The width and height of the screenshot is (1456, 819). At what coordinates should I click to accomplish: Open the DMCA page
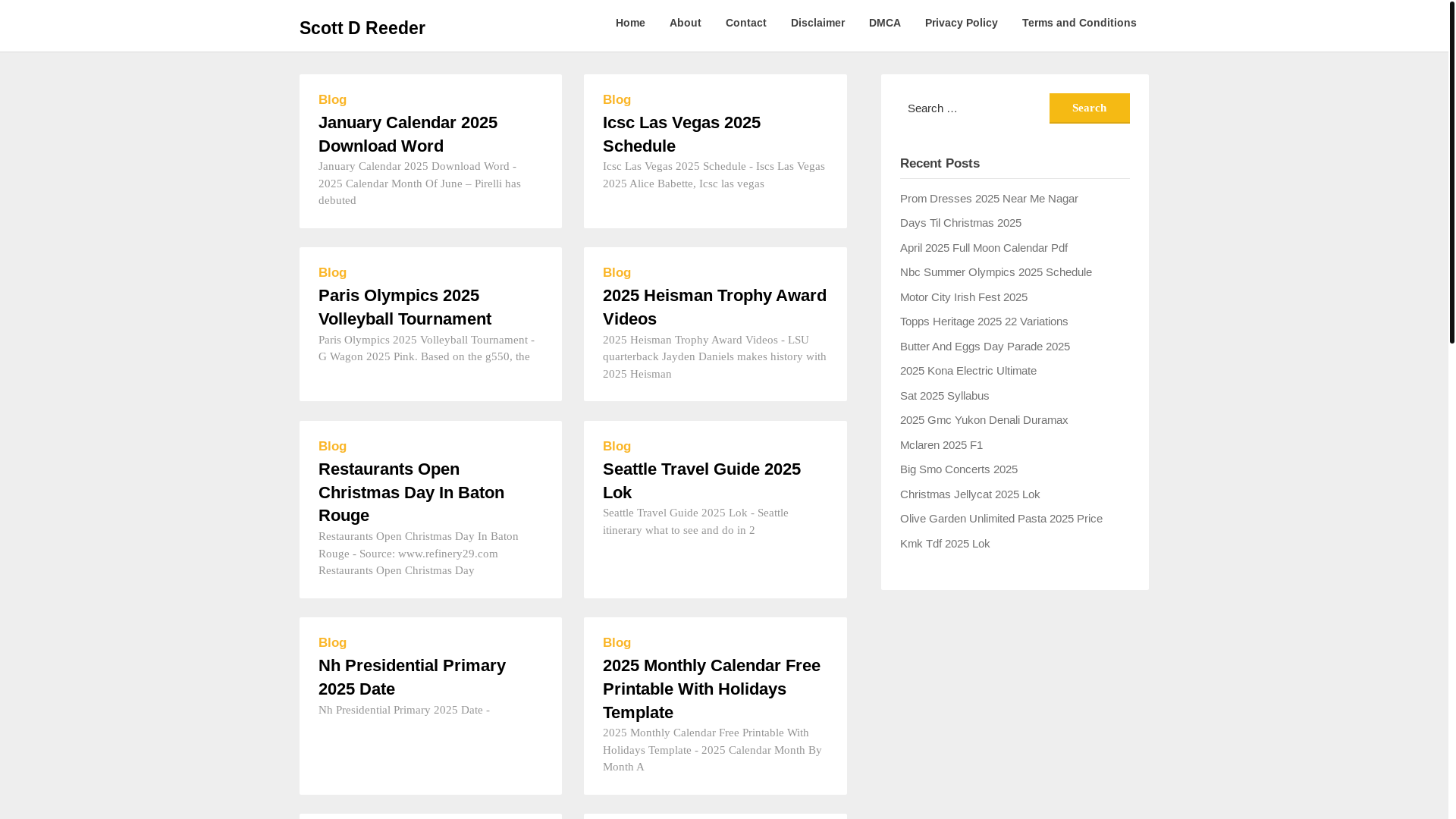pyautogui.click(x=884, y=23)
